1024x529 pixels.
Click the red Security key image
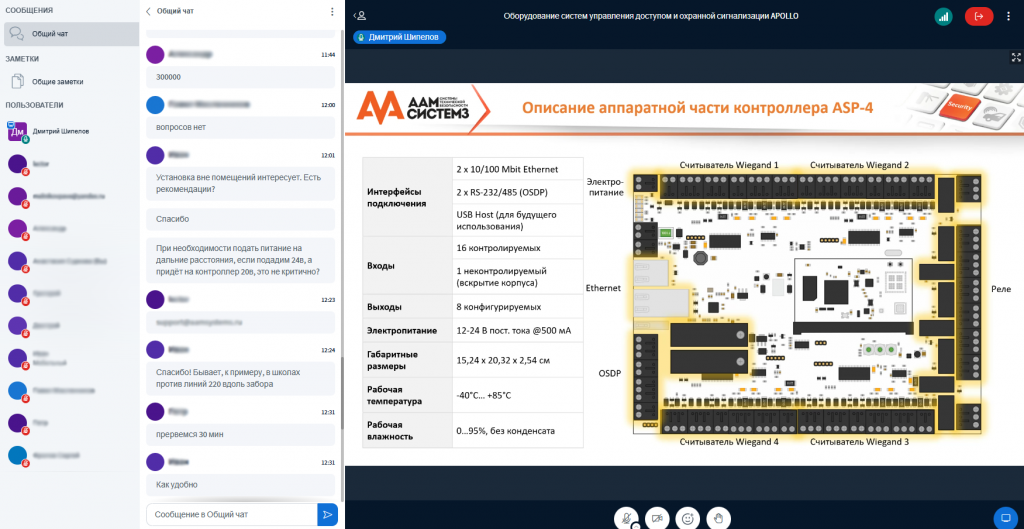[961, 108]
